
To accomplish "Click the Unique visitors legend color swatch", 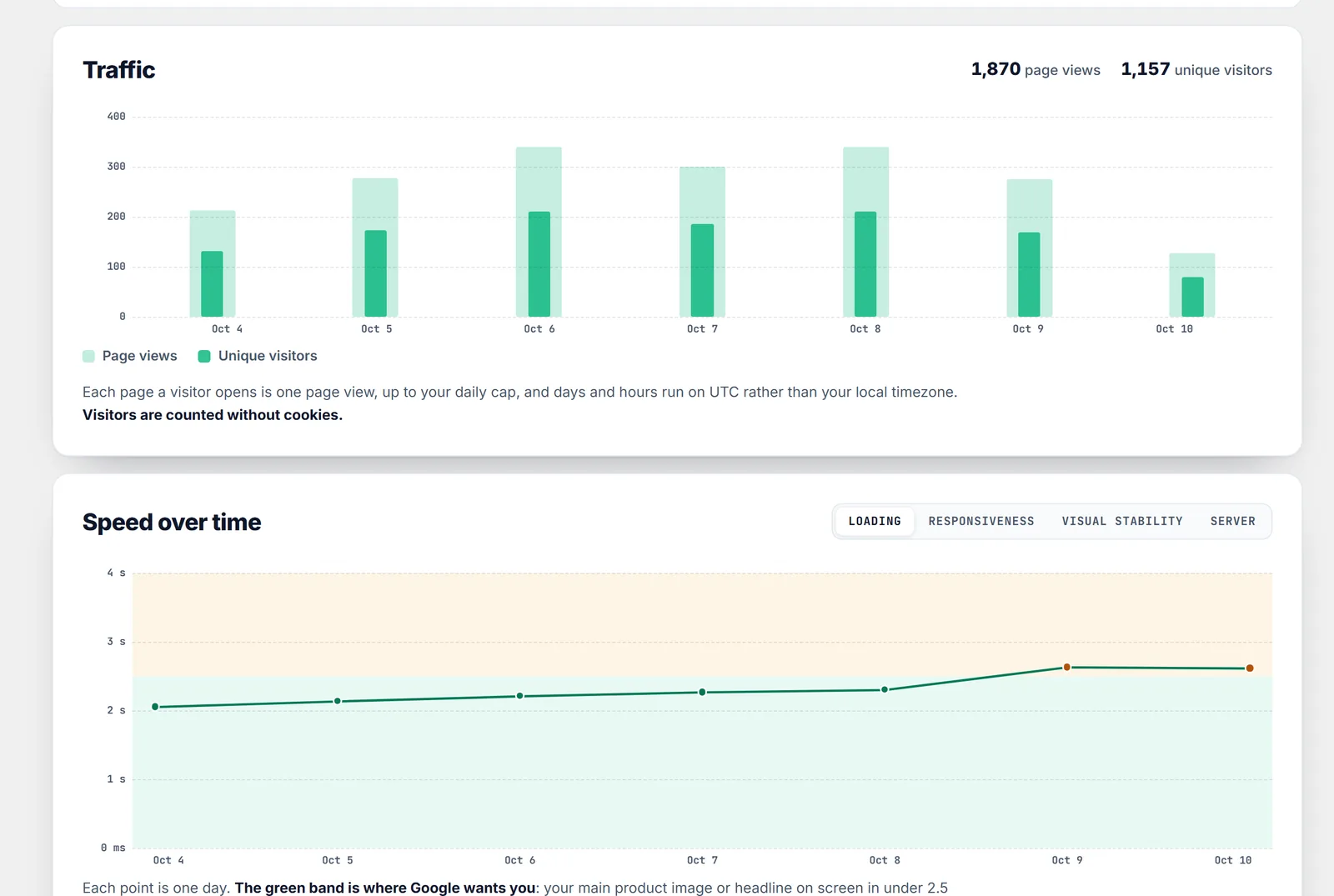I will click(x=204, y=357).
